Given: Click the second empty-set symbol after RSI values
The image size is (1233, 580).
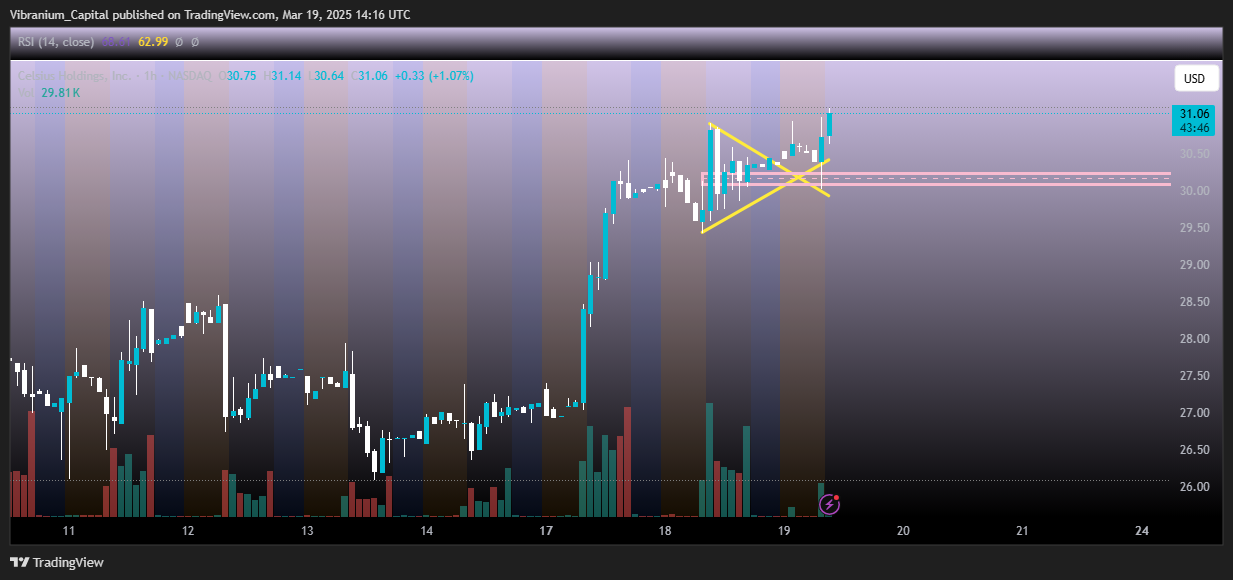Looking at the screenshot, I should point(195,42).
